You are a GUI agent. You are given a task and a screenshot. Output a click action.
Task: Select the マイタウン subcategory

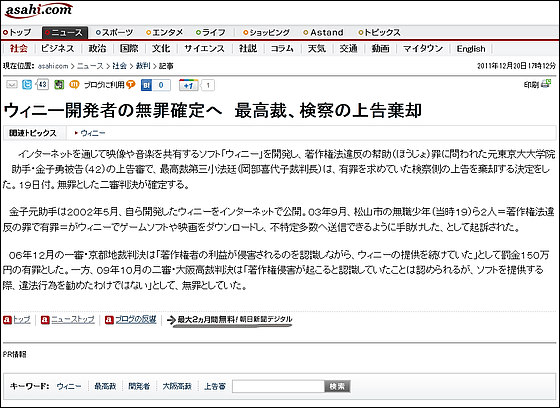pyautogui.click(x=423, y=48)
